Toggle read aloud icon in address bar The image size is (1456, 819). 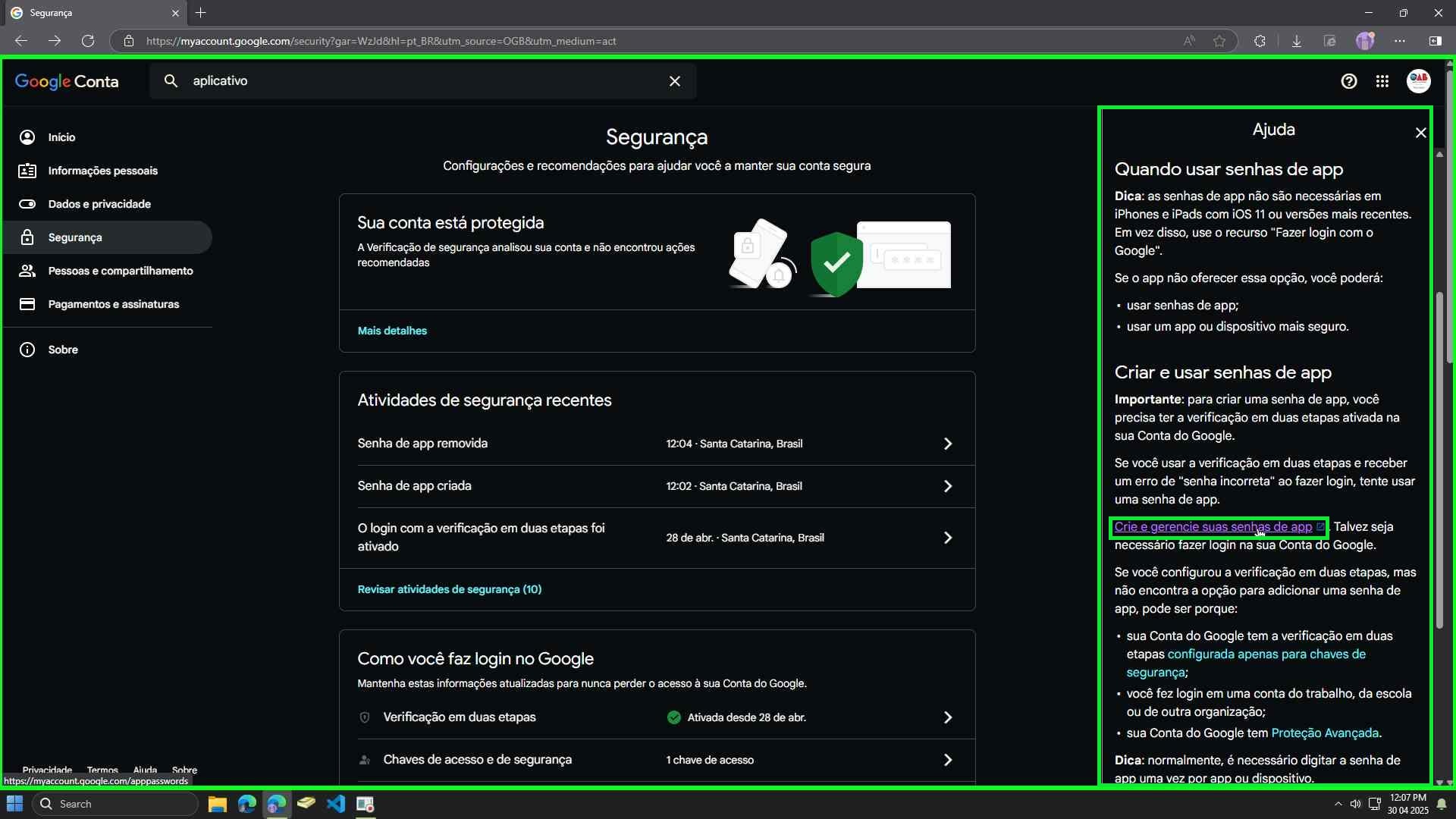click(x=1189, y=41)
